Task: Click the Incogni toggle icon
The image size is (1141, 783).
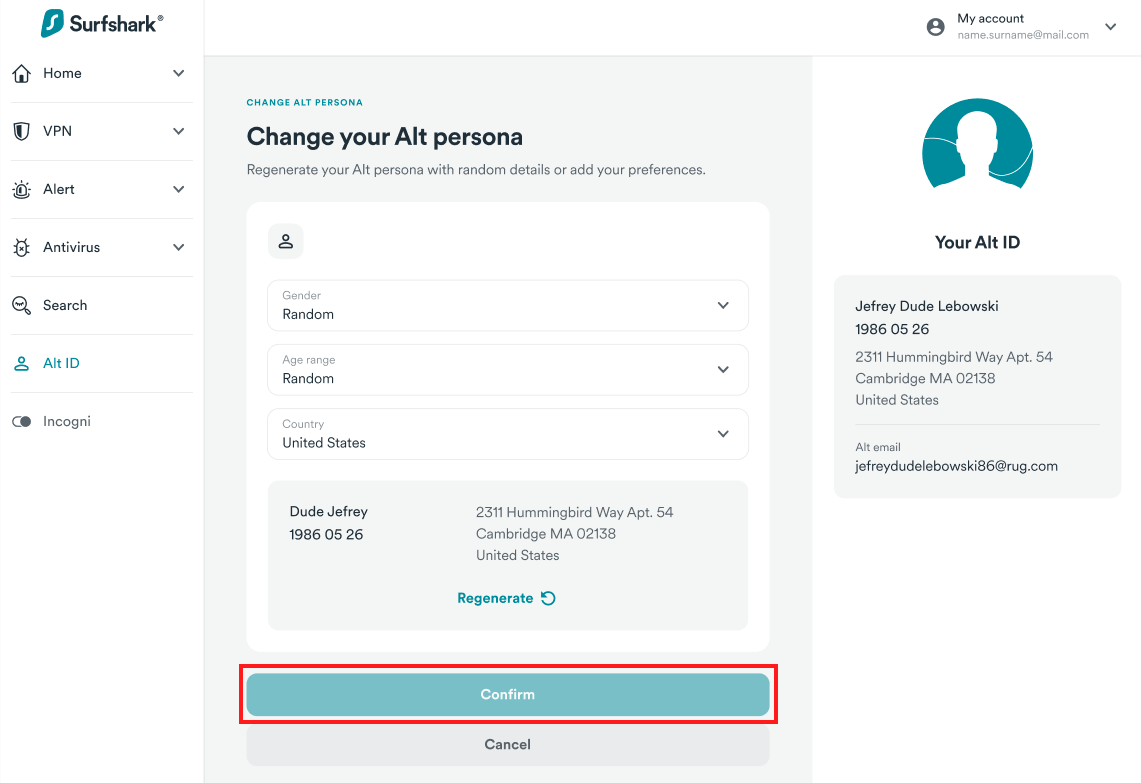Action: (x=22, y=421)
